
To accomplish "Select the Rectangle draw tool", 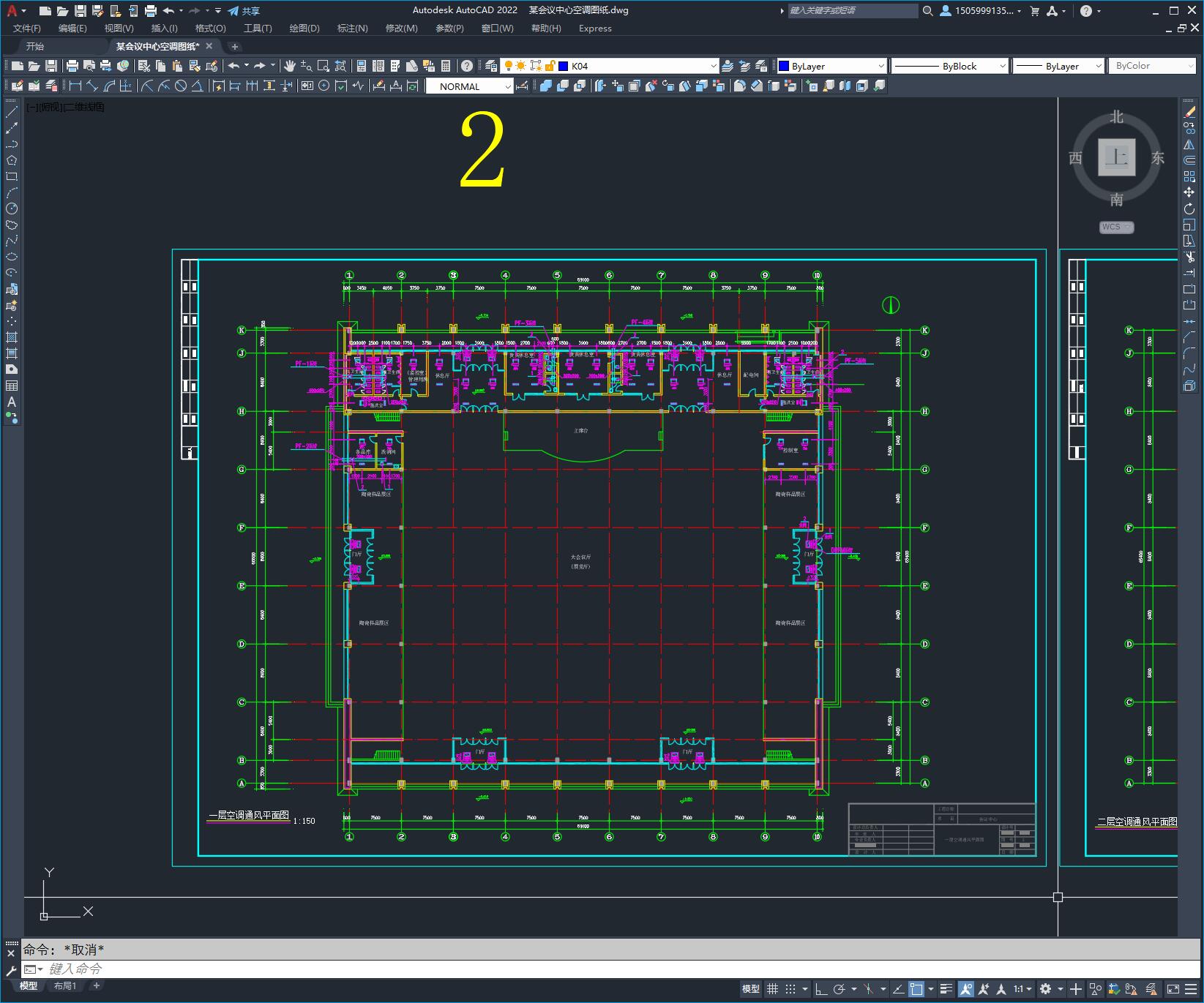I will tap(12, 176).
